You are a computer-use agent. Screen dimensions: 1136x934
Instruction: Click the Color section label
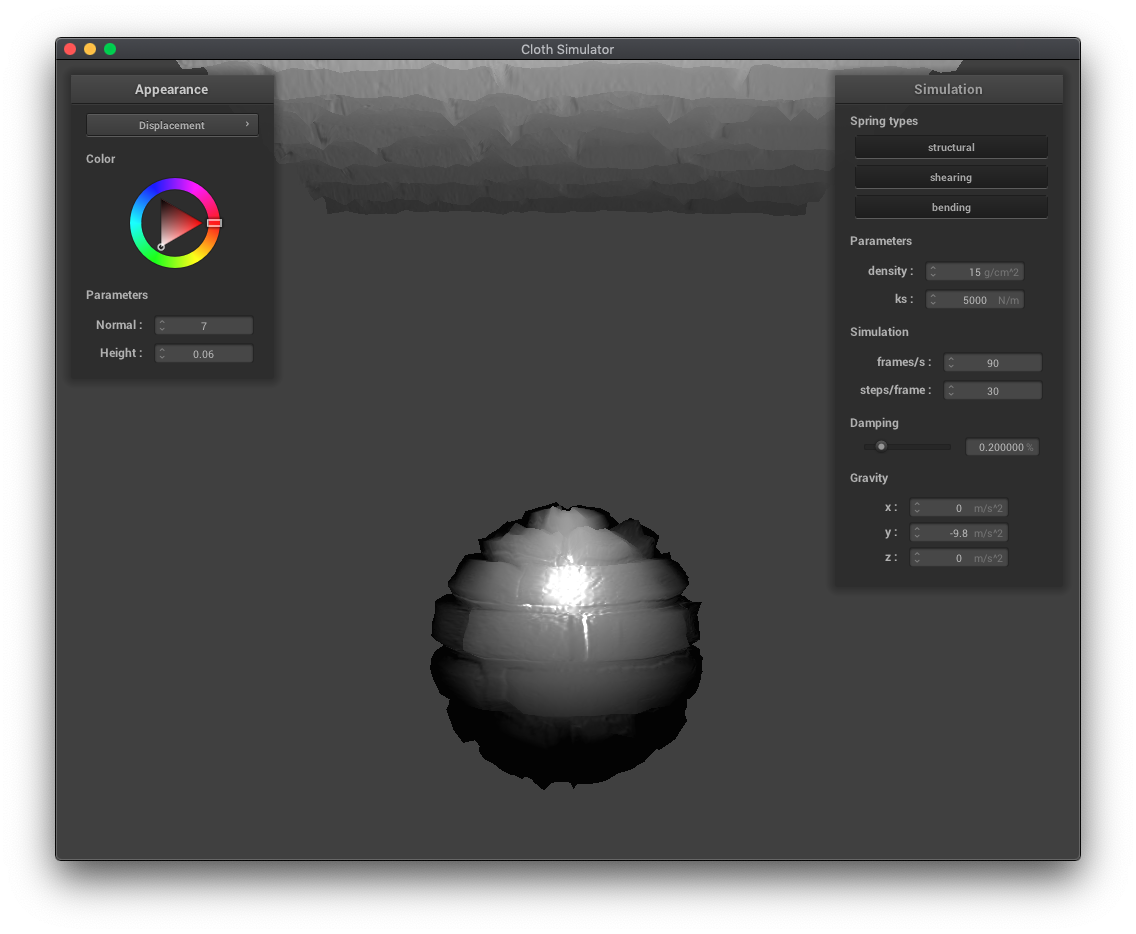100,159
